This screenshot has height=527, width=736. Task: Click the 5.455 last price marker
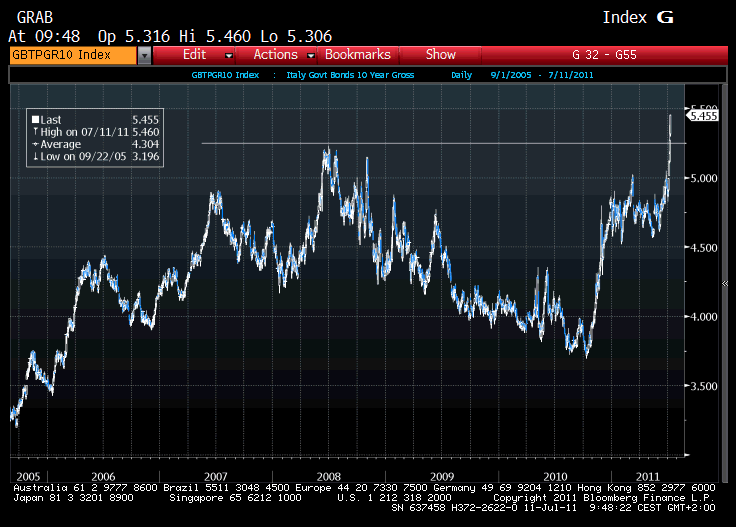coord(702,116)
